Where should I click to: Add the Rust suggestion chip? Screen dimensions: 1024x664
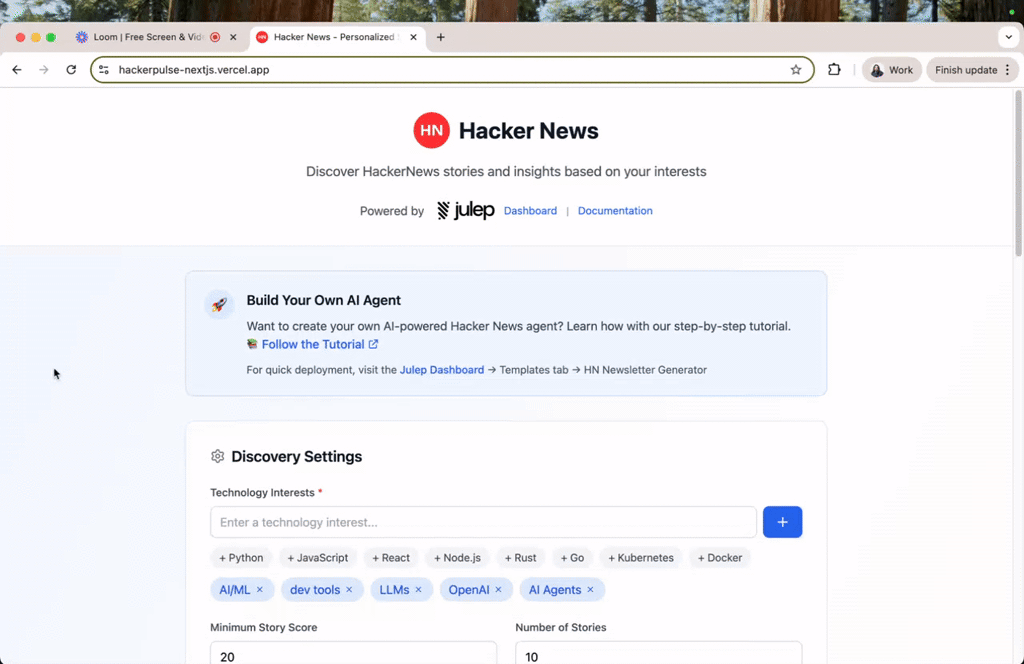pyautogui.click(x=520, y=558)
